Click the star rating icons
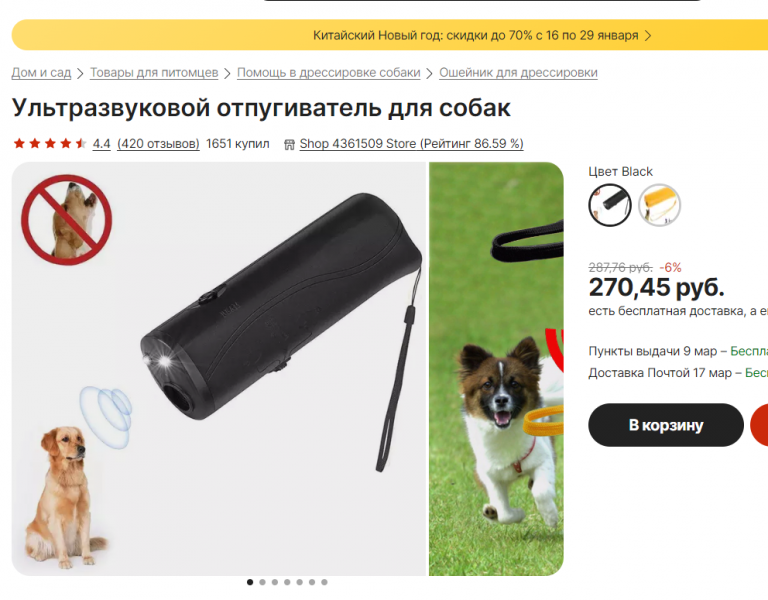The width and height of the screenshot is (768, 600). [x=50, y=144]
